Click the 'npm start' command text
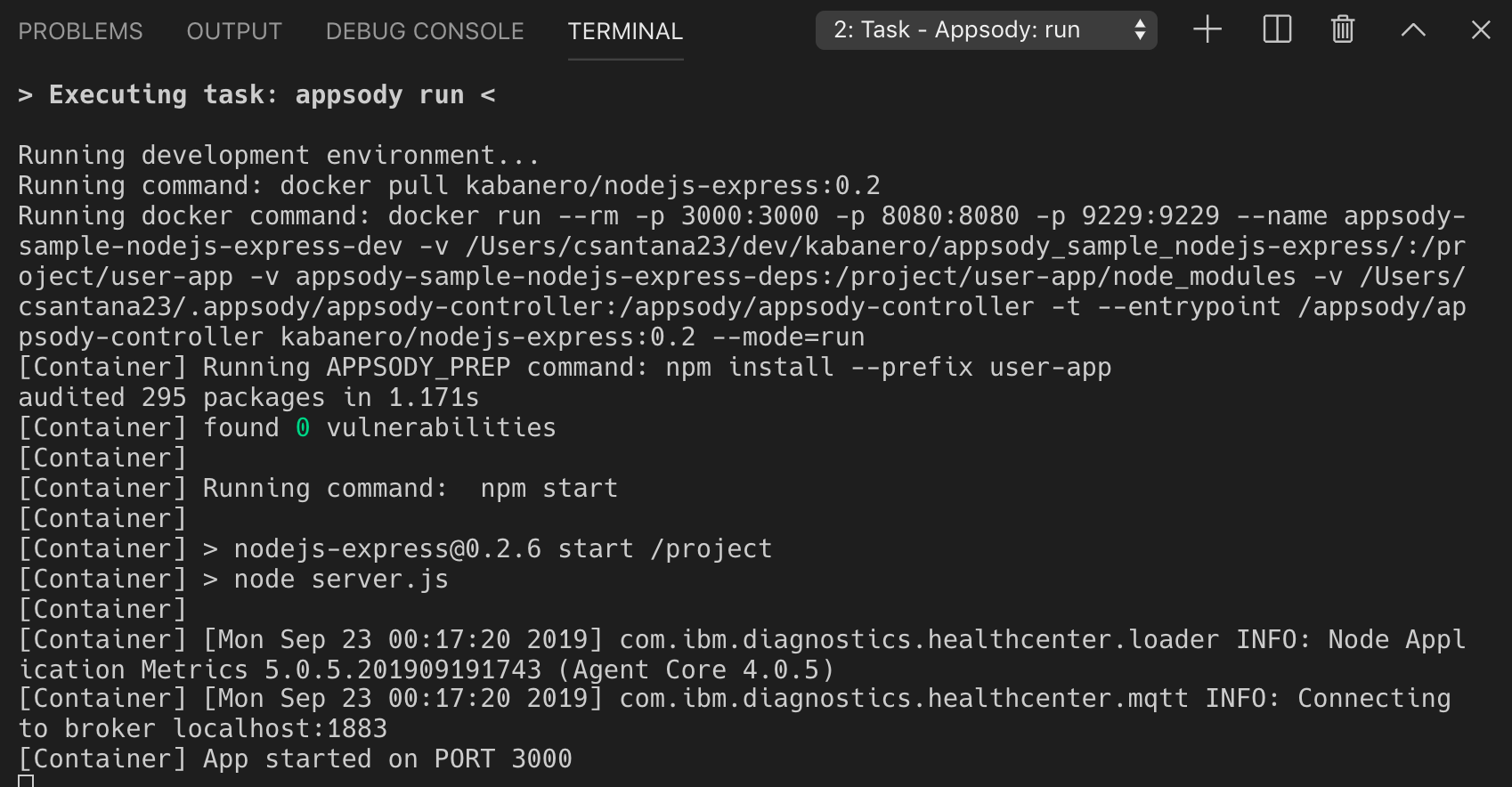1512x787 pixels. [x=549, y=488]
